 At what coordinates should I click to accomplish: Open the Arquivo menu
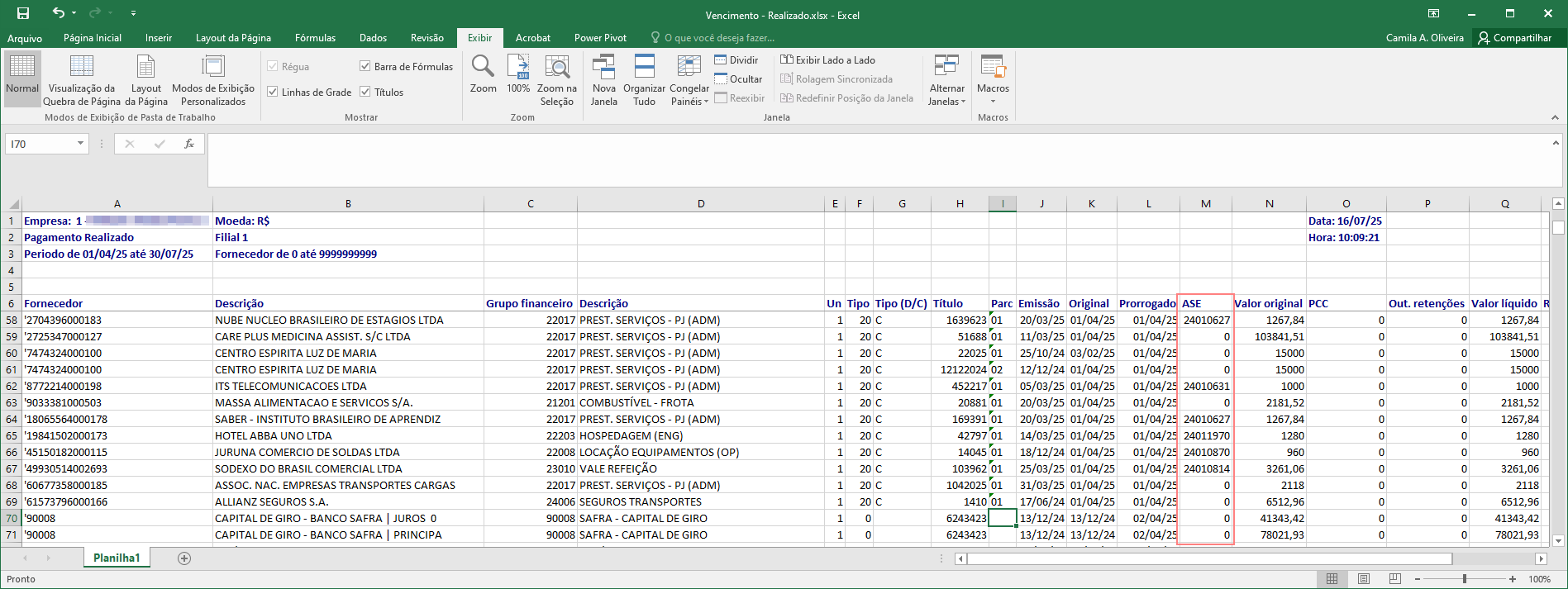tap(25, 38)
